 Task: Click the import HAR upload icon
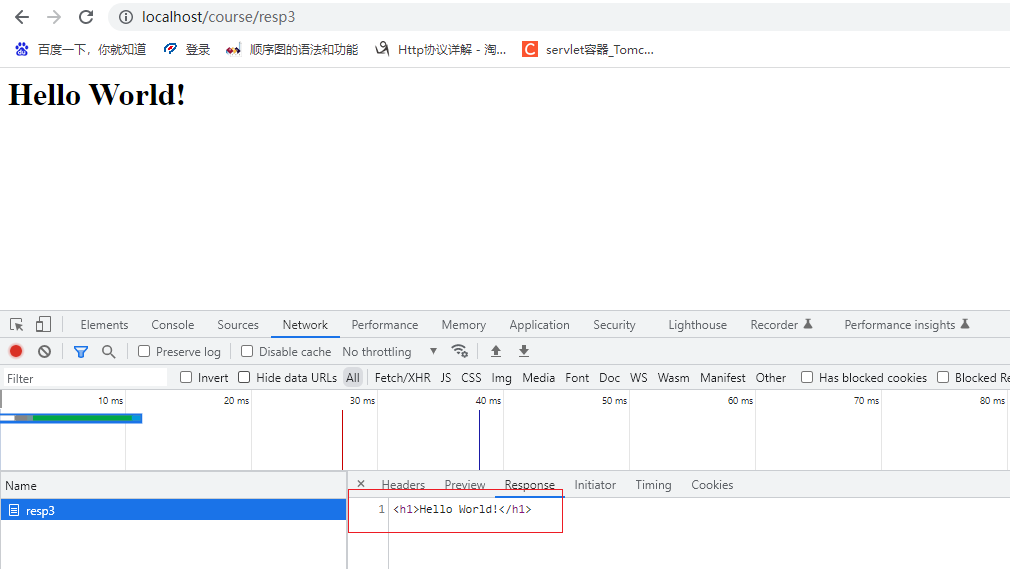(495, 352)
